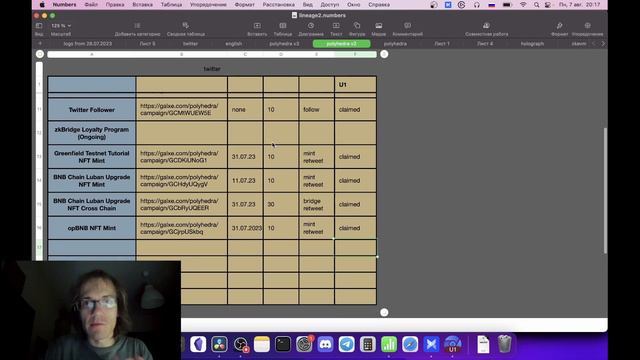Select the active 'polyhedra v2' sheet tab
Viewport: 640px width, 360px height.
(342, 44)
